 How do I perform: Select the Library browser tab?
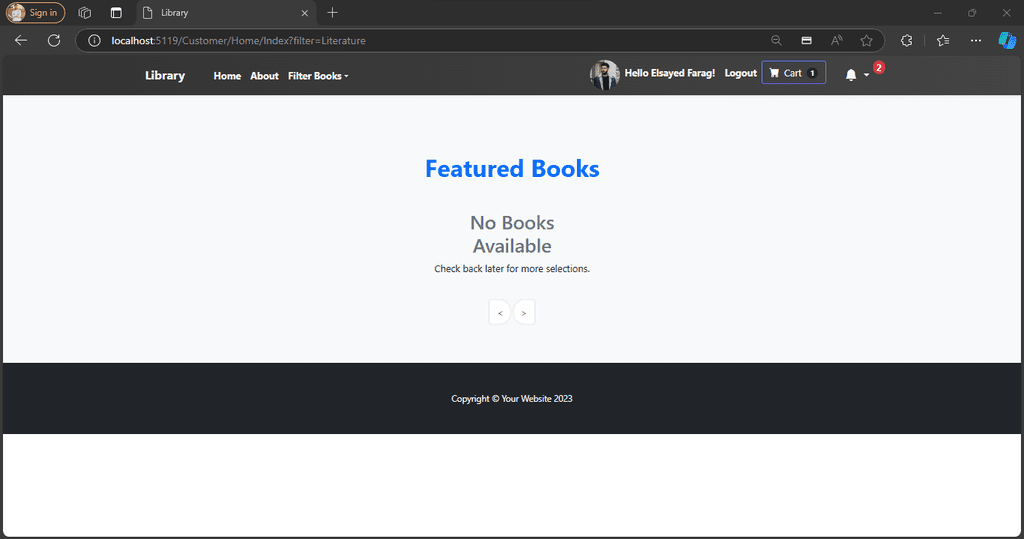pos(226,13)
